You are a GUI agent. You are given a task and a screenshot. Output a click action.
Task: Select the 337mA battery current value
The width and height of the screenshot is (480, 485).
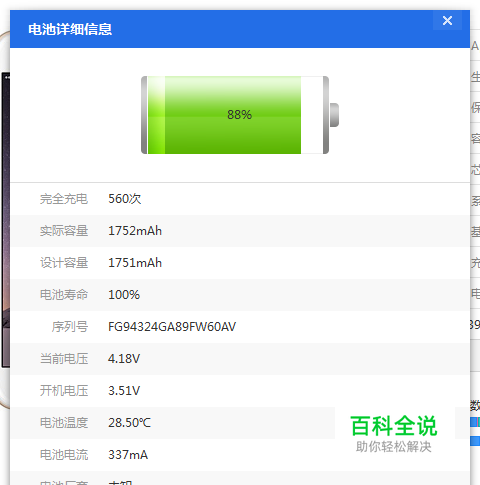128,455
